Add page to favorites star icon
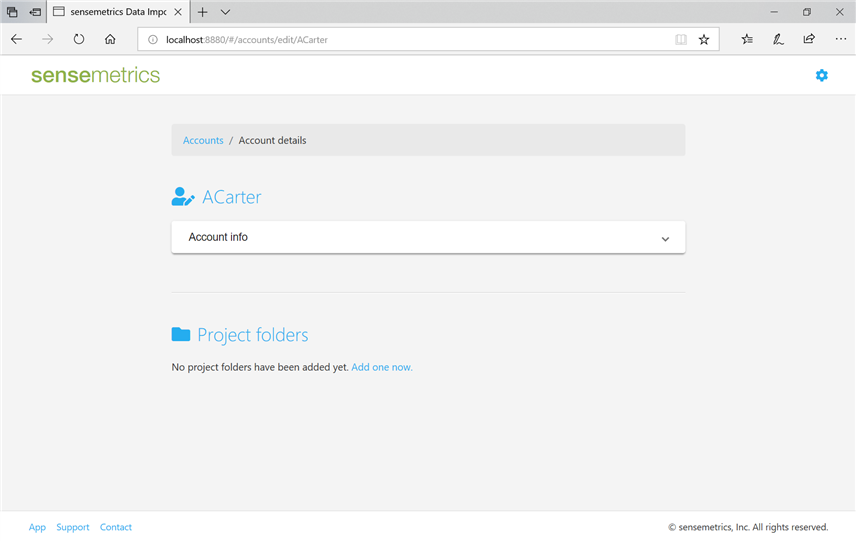 [704, 39]
